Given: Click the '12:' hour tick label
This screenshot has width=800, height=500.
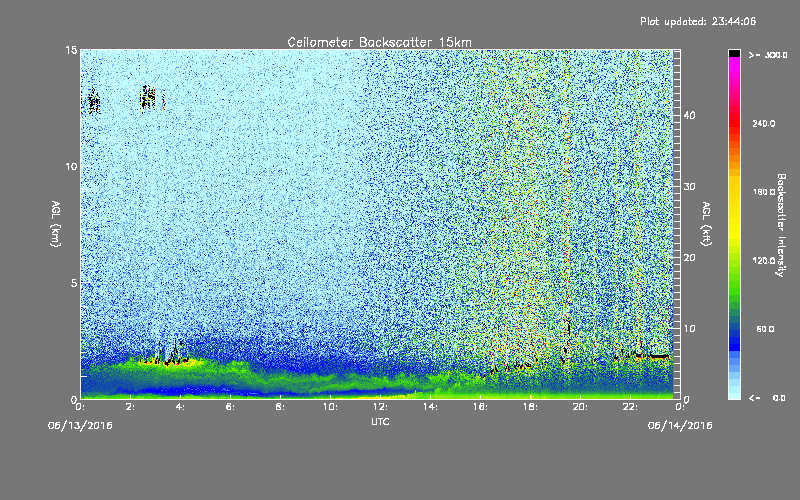Looking at the screenshot, I should (x=381, y=407).
